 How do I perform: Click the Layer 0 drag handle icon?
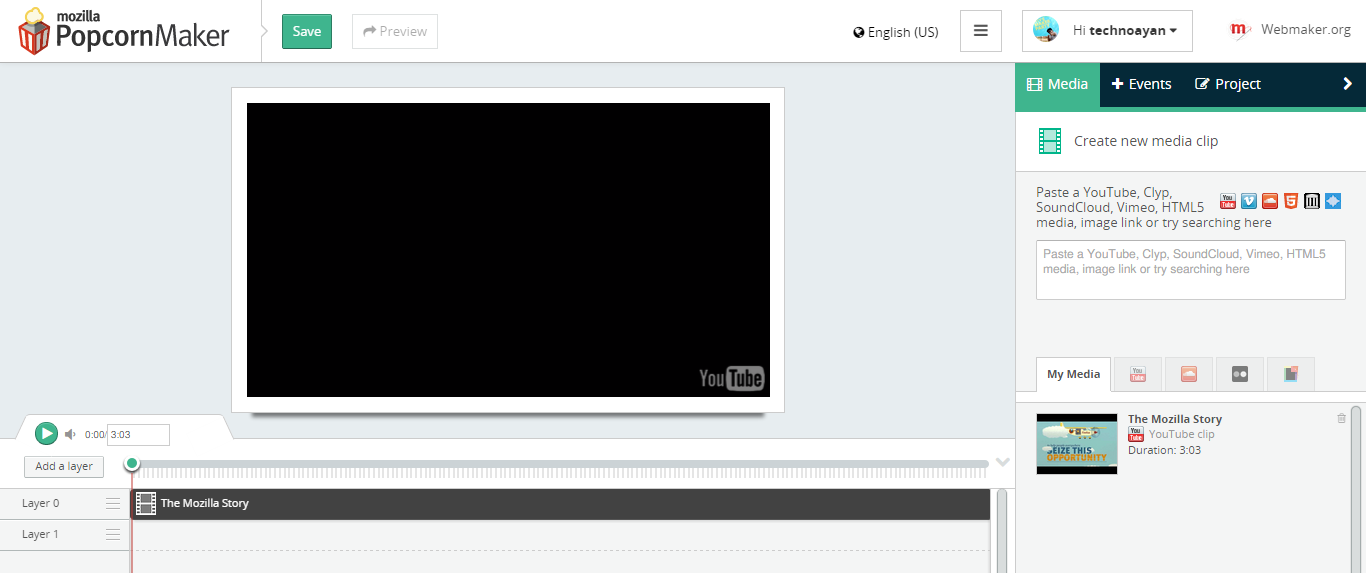coord(113,504)
